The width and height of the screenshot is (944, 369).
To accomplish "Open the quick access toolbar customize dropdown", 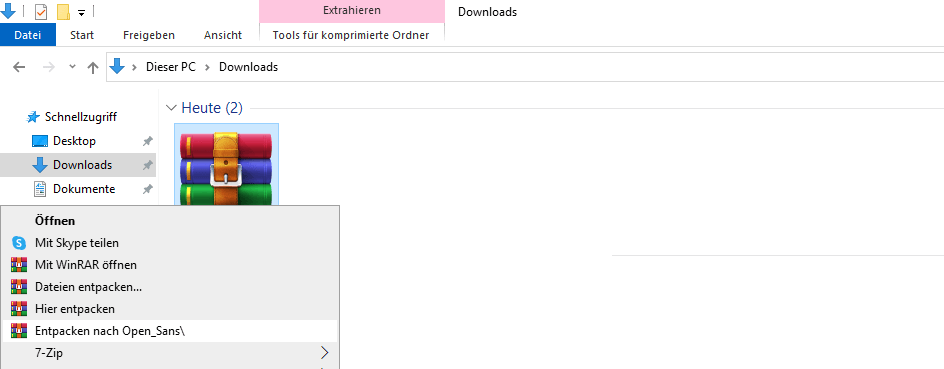I will 81,12.
